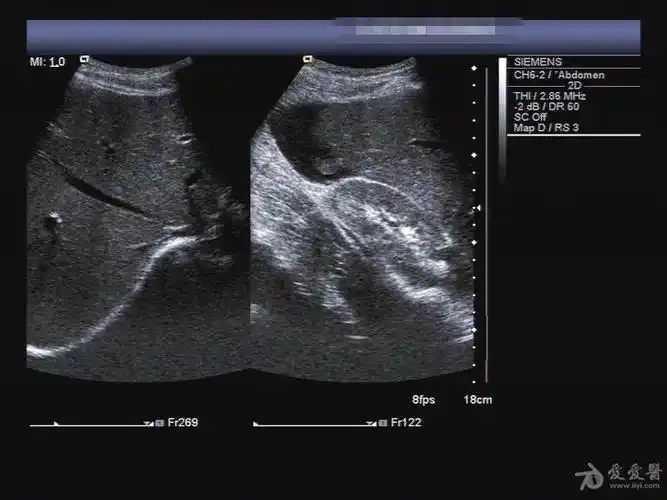Click the MI: 1.0 indicator
The width and height of the screenshot is (667, 500).
(48, 62)
